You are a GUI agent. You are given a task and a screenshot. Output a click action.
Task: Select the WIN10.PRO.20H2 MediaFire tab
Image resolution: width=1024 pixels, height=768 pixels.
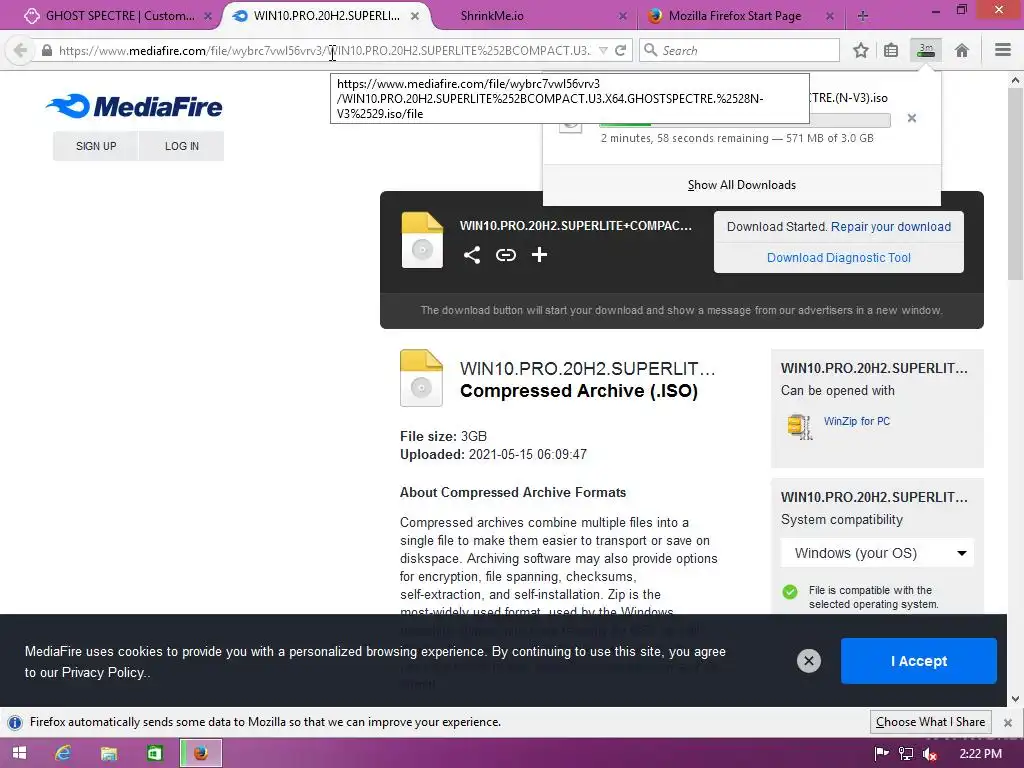pos(327,16)
